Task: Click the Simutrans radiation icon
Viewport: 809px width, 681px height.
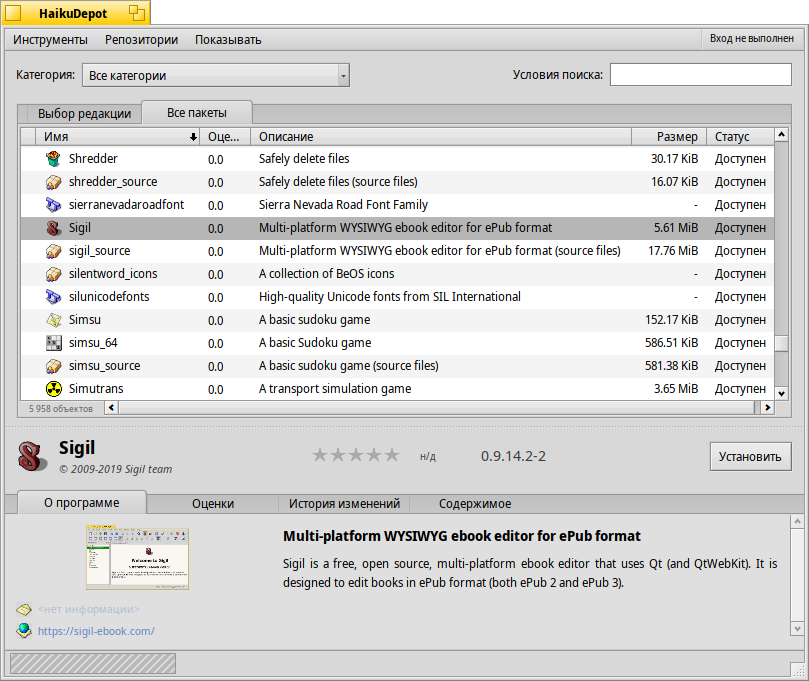Action: point(53,388)
